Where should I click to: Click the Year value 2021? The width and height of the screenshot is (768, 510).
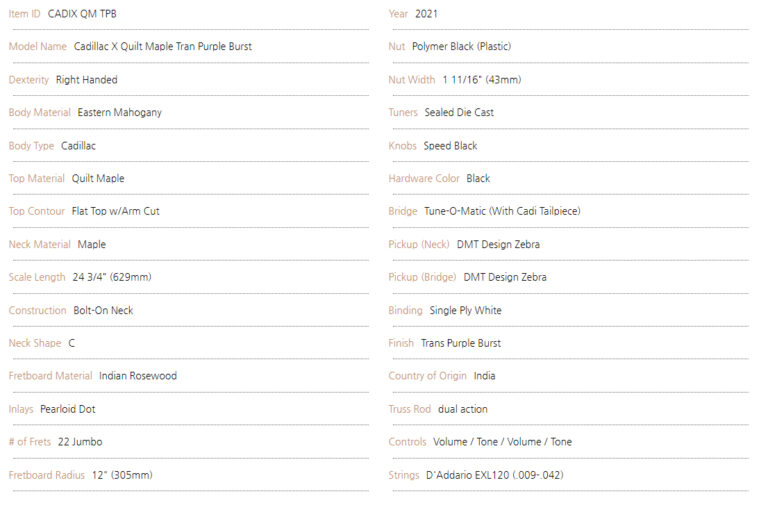[426, 14]
